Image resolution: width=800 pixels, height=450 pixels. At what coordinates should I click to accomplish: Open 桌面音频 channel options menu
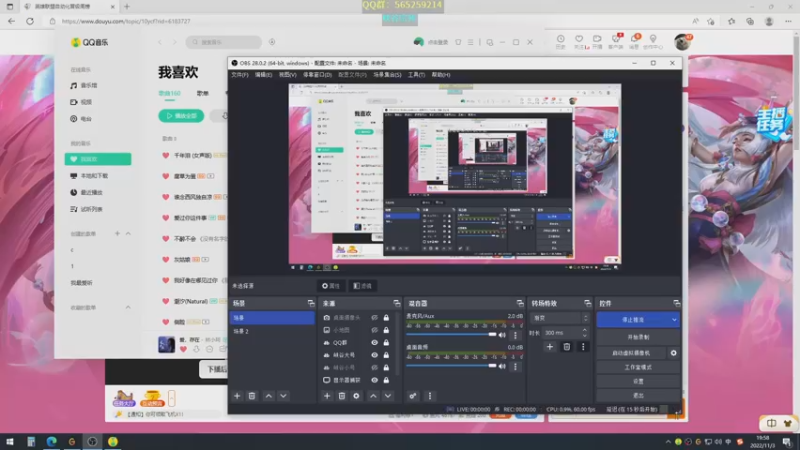[x=515, y=366]
